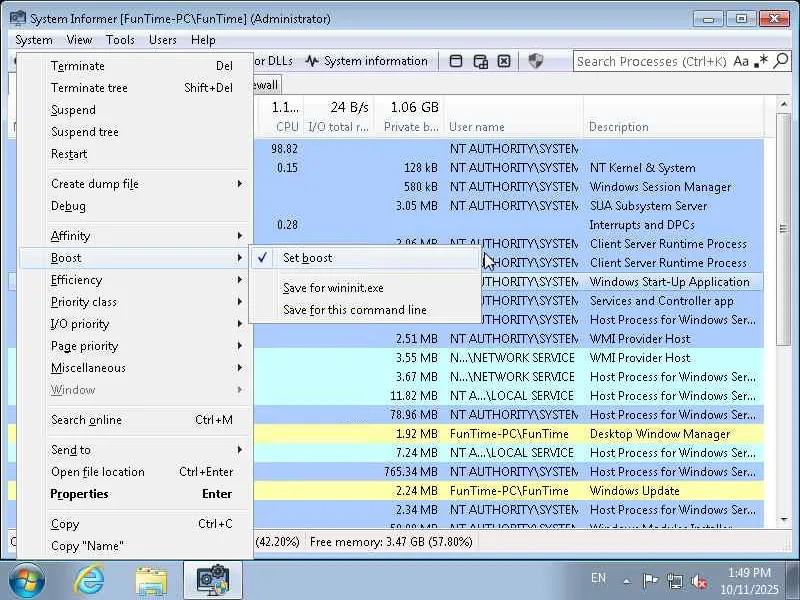Open Properties from the context menu
Viewport: 800px width, 600px height.
click(x=135, y=493)
